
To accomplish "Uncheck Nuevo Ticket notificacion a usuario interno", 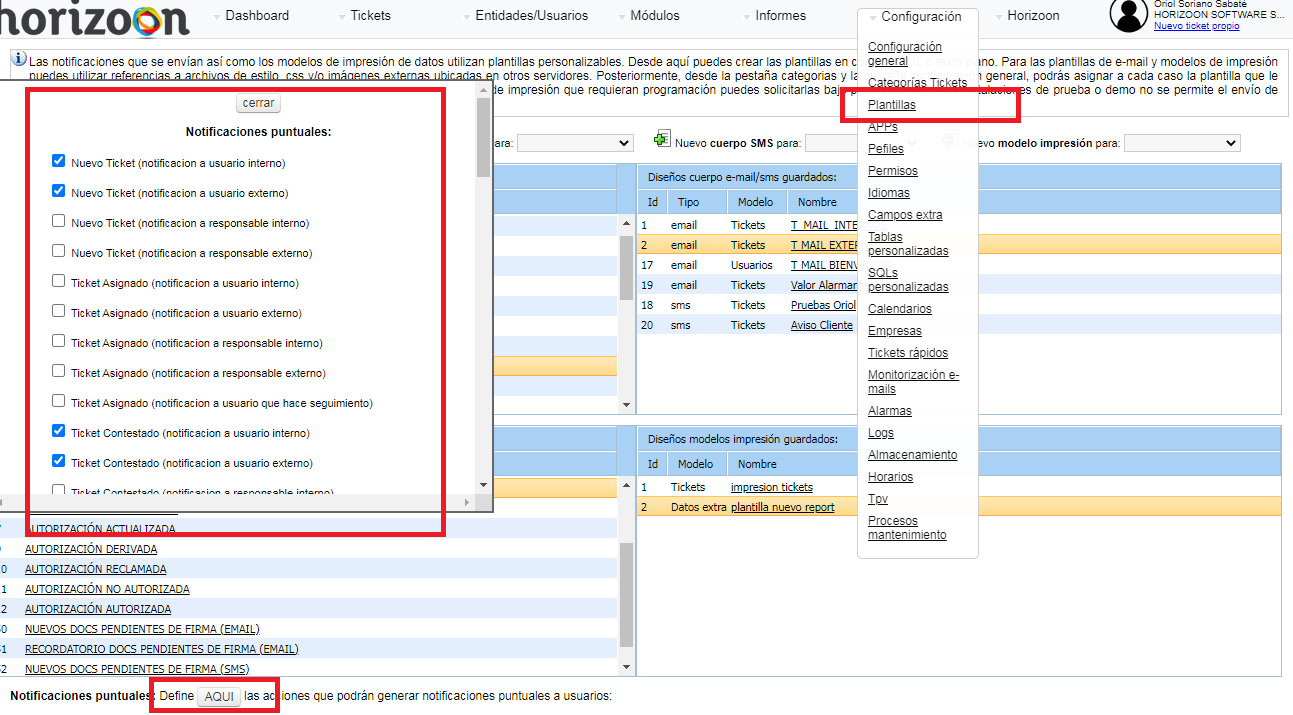I will pyautogui.click(x=59, y=161).
